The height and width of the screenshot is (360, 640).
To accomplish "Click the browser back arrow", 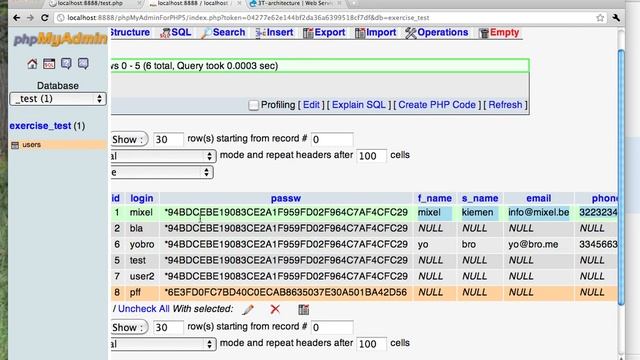I will pos(16,18).
